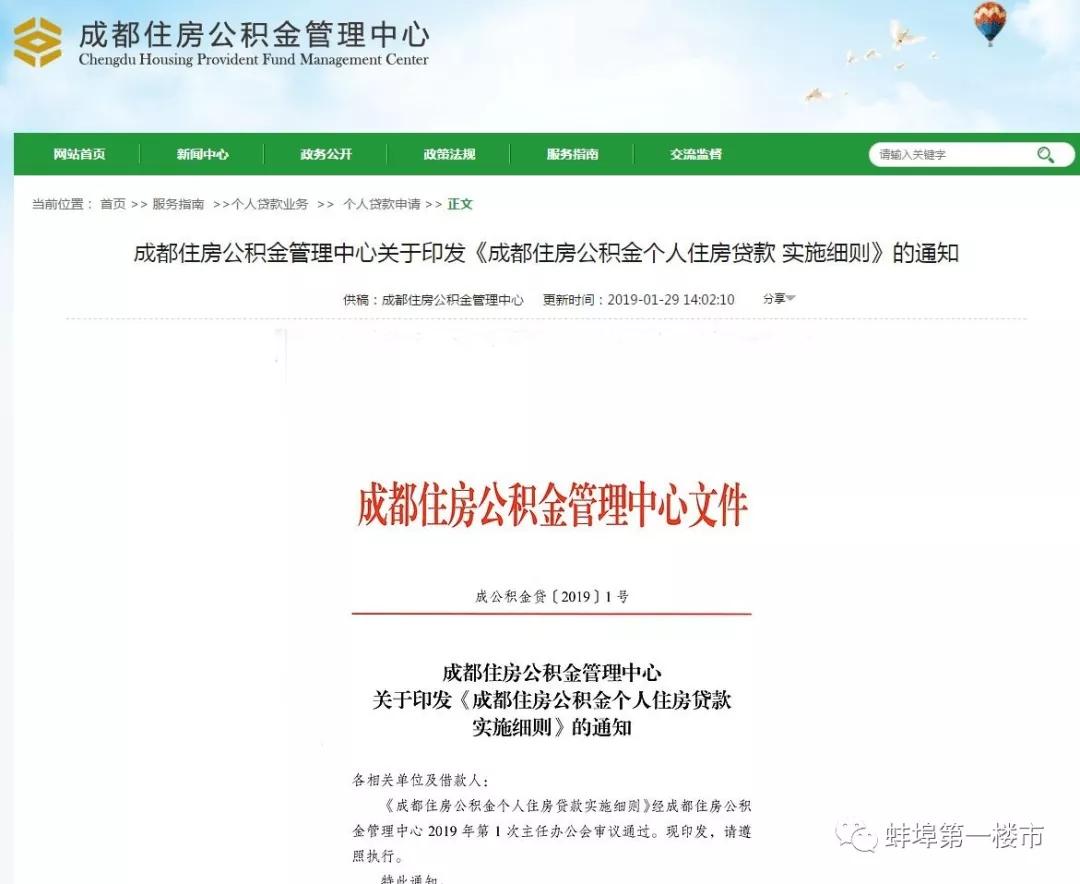
Task: Click the 各相关单位及借款人 salutation line
Action: point(420,780)
